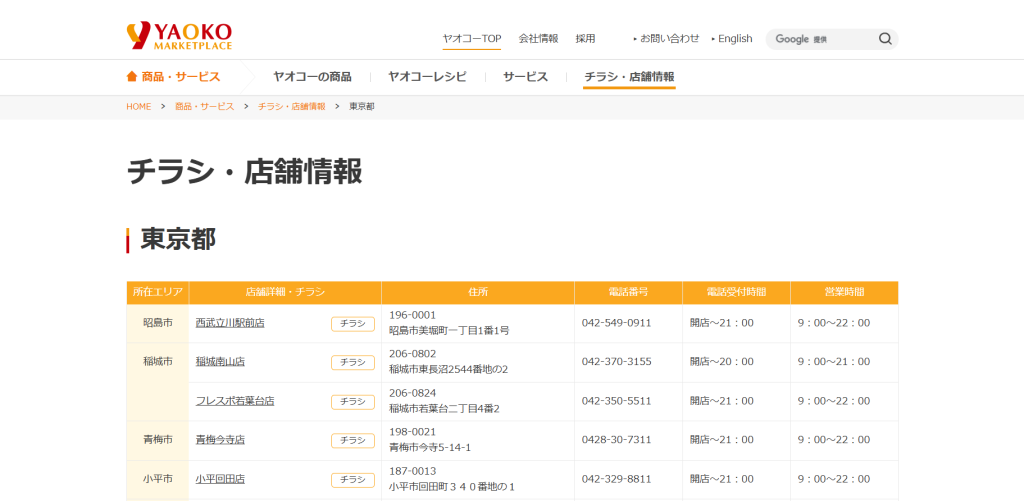Open the 西武立川駅前店 store details
This screenshot has width=1024, height=501.
230,323
